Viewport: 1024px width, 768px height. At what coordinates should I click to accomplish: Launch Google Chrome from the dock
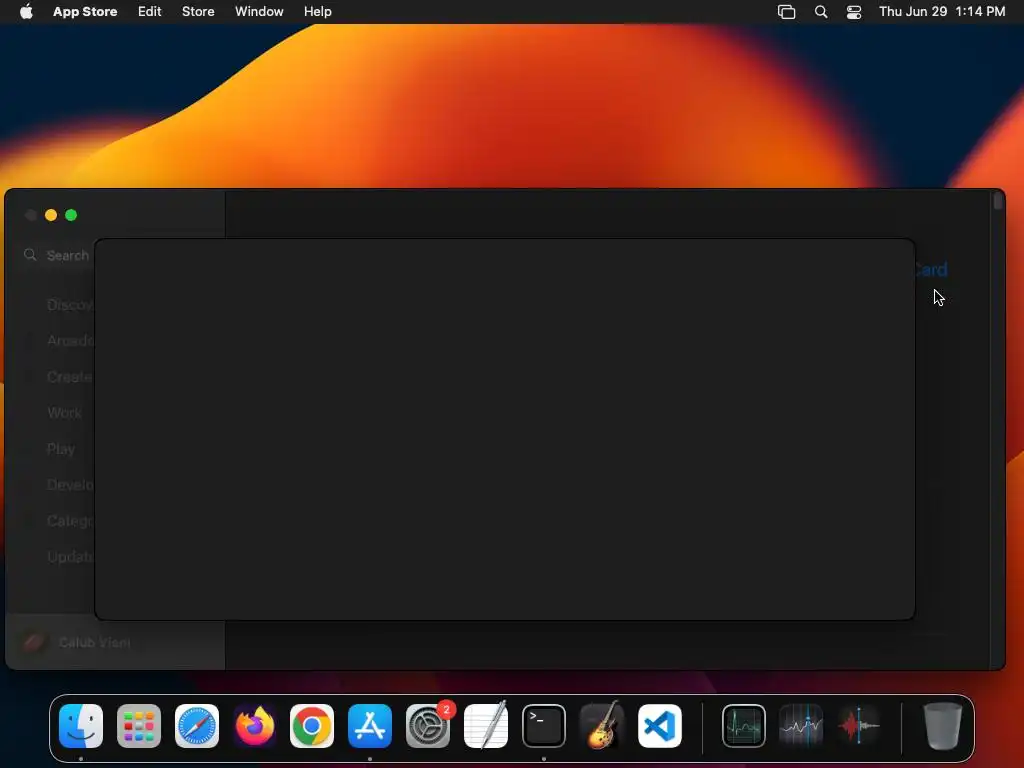pyautogui.click(x=312, y=726)
